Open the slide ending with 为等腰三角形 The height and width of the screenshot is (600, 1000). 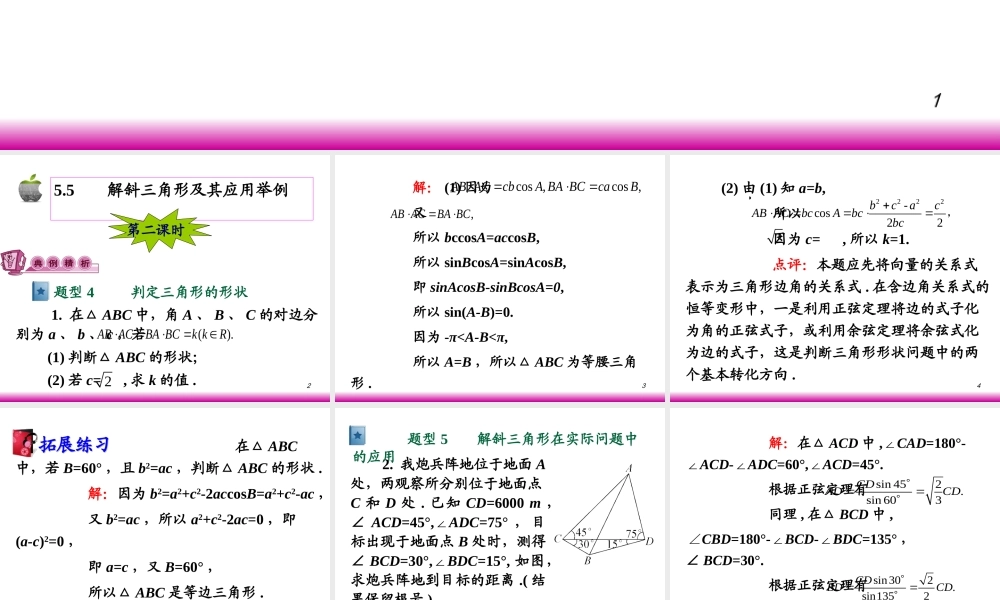coord(499,278)
